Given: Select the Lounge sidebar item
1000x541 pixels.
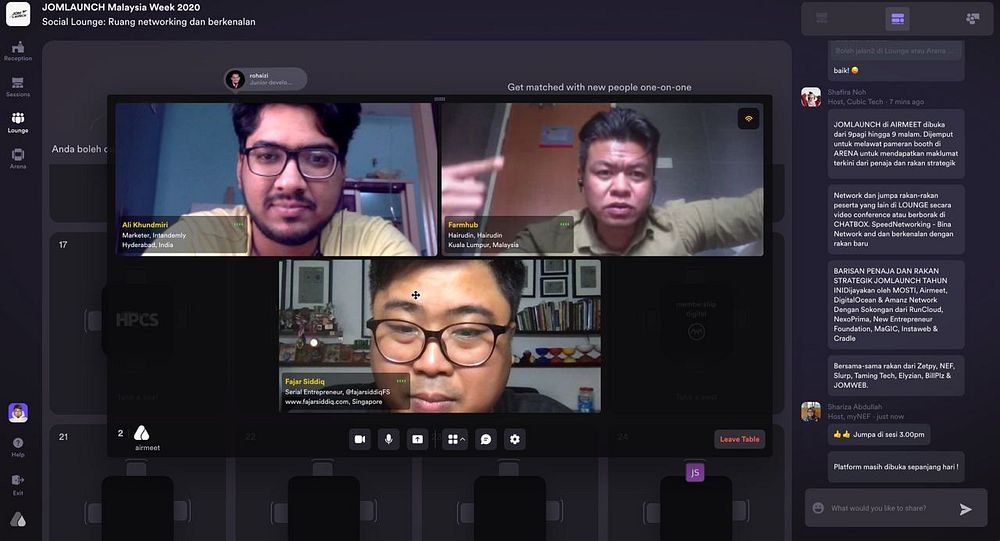Looking at the screenshot, I should (x=18, y=122).
